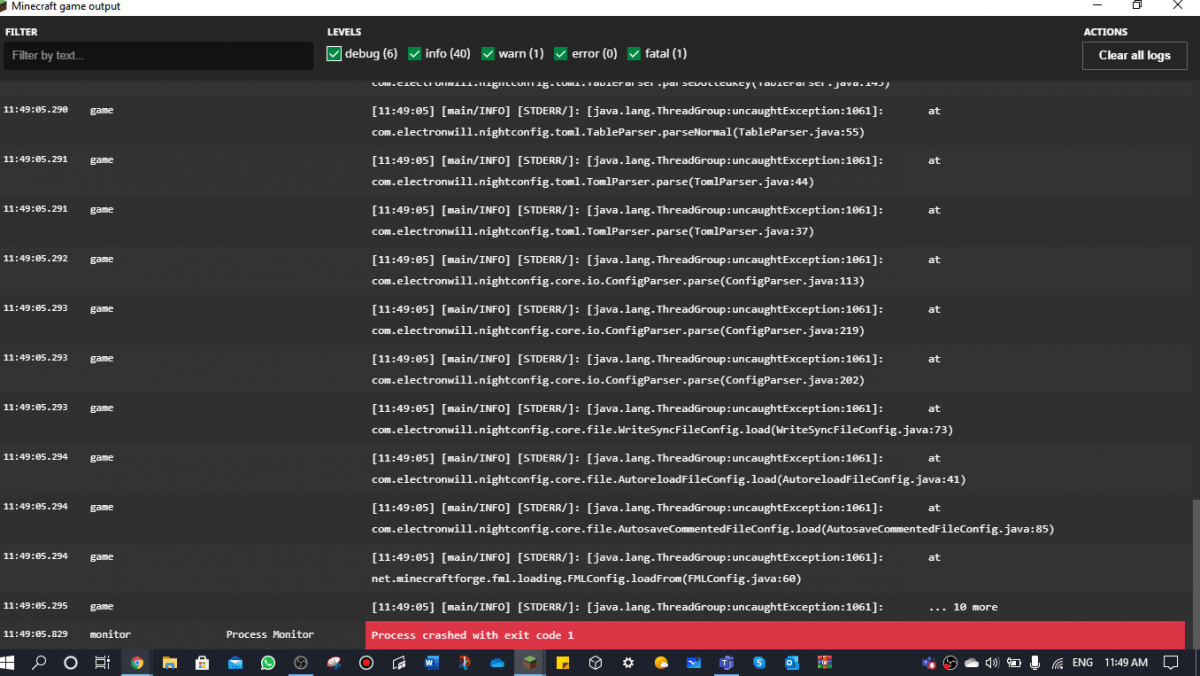Click the Wi-Fi icon in the tray

pos(1057,663)
